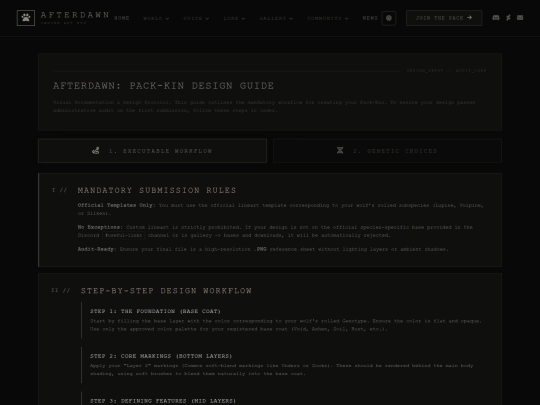The width and height of the screenshot is (540, 405).
Task: Expand the Community dropdown menu
Action: click(328, 18)
